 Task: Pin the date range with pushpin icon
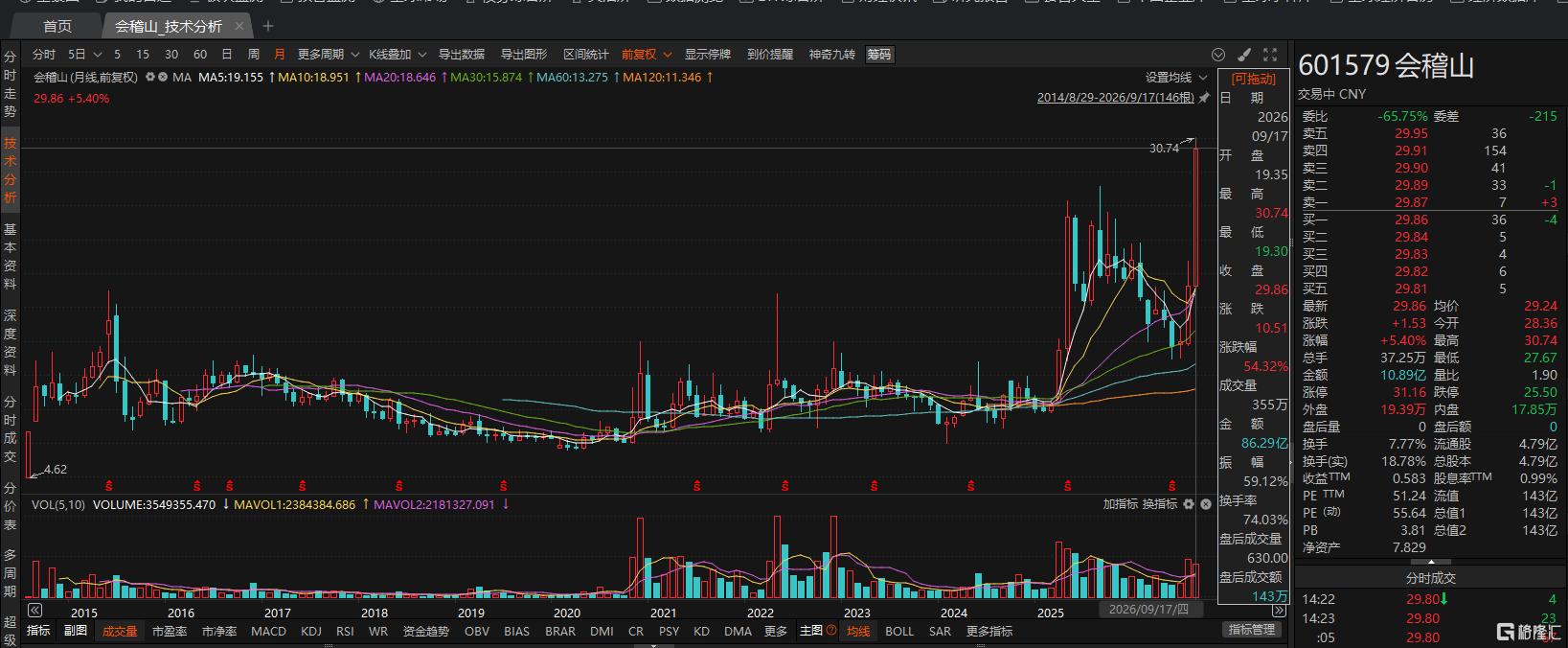point(1204,98)
